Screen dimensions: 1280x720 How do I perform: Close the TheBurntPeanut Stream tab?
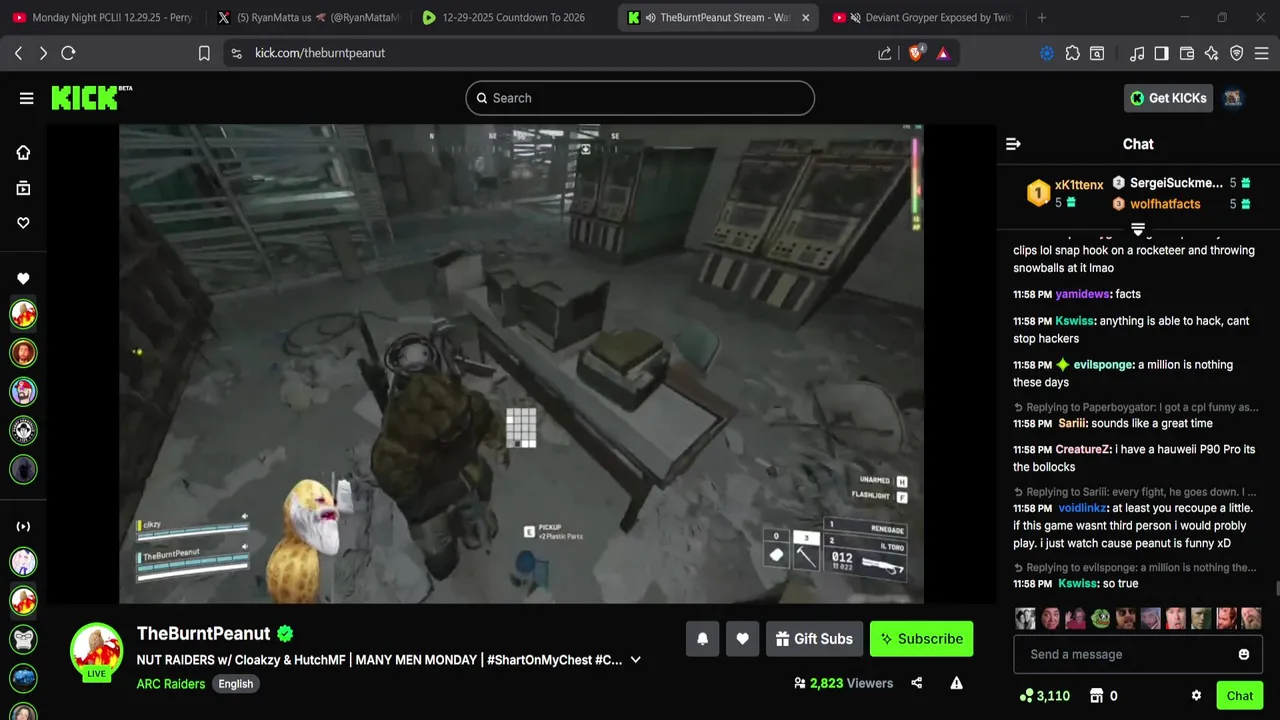805,17
